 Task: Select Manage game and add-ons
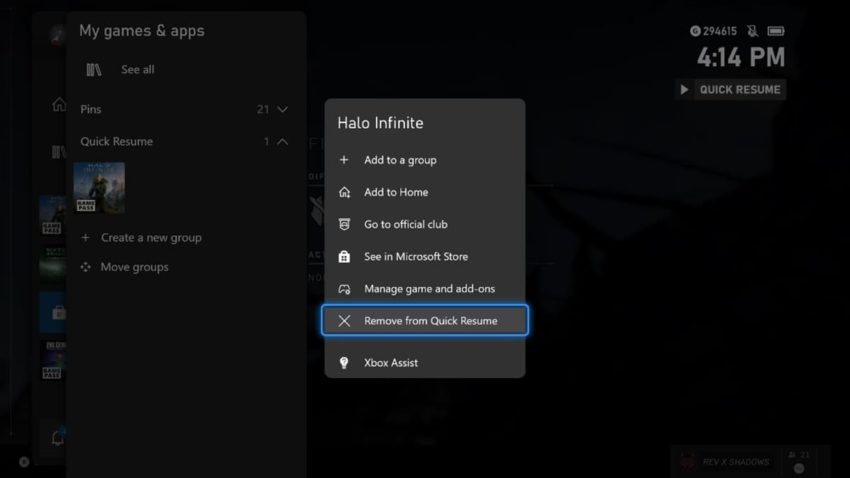(x=429, y=289)
